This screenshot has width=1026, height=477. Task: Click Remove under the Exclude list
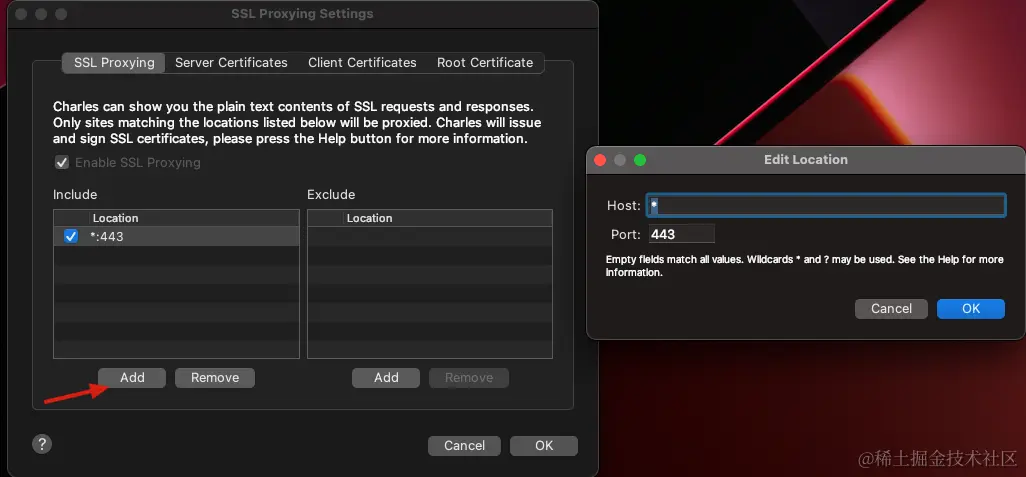(469, 378)
